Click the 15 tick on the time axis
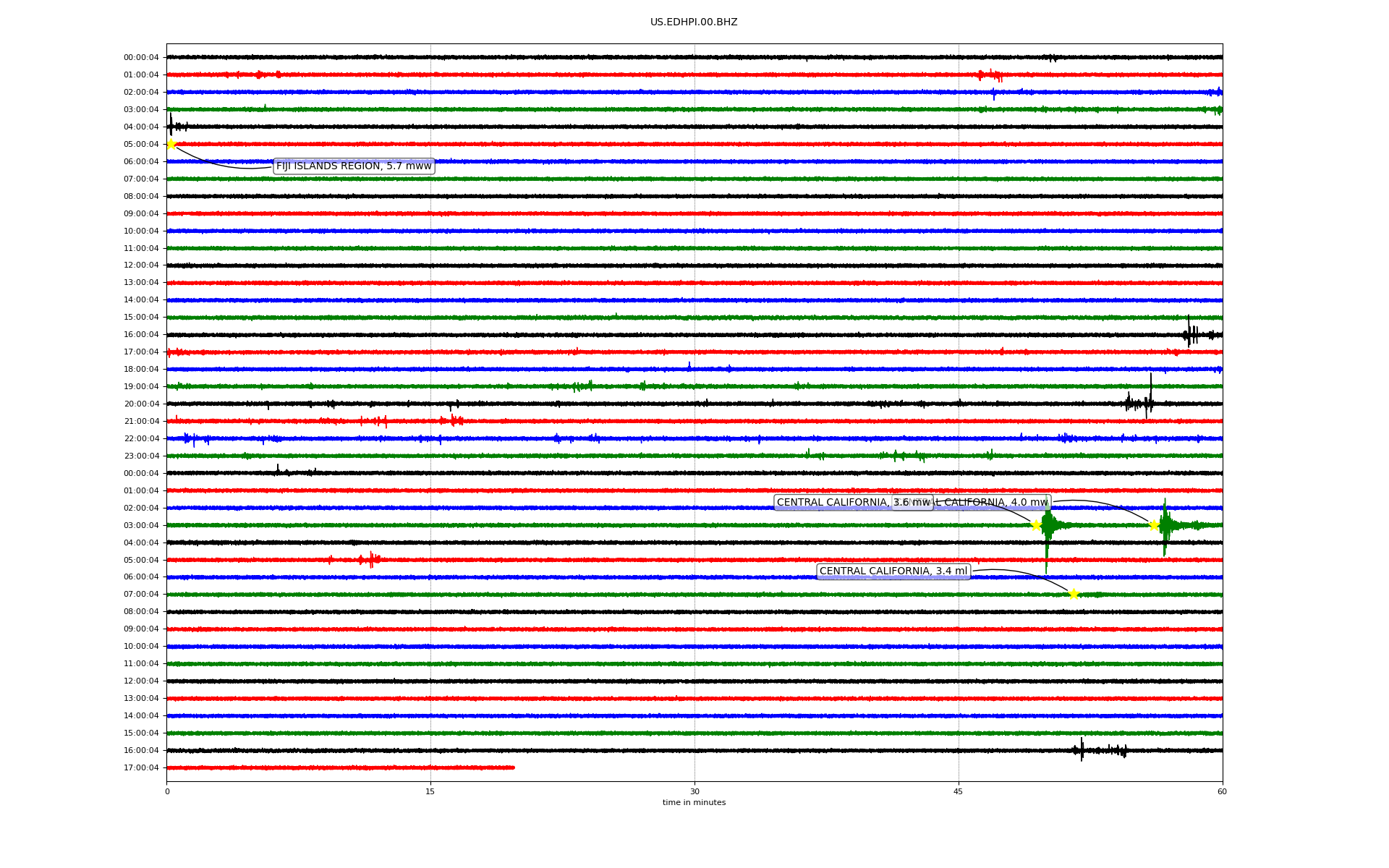Screen dimensions: 1389x868 tap(430, 791)
